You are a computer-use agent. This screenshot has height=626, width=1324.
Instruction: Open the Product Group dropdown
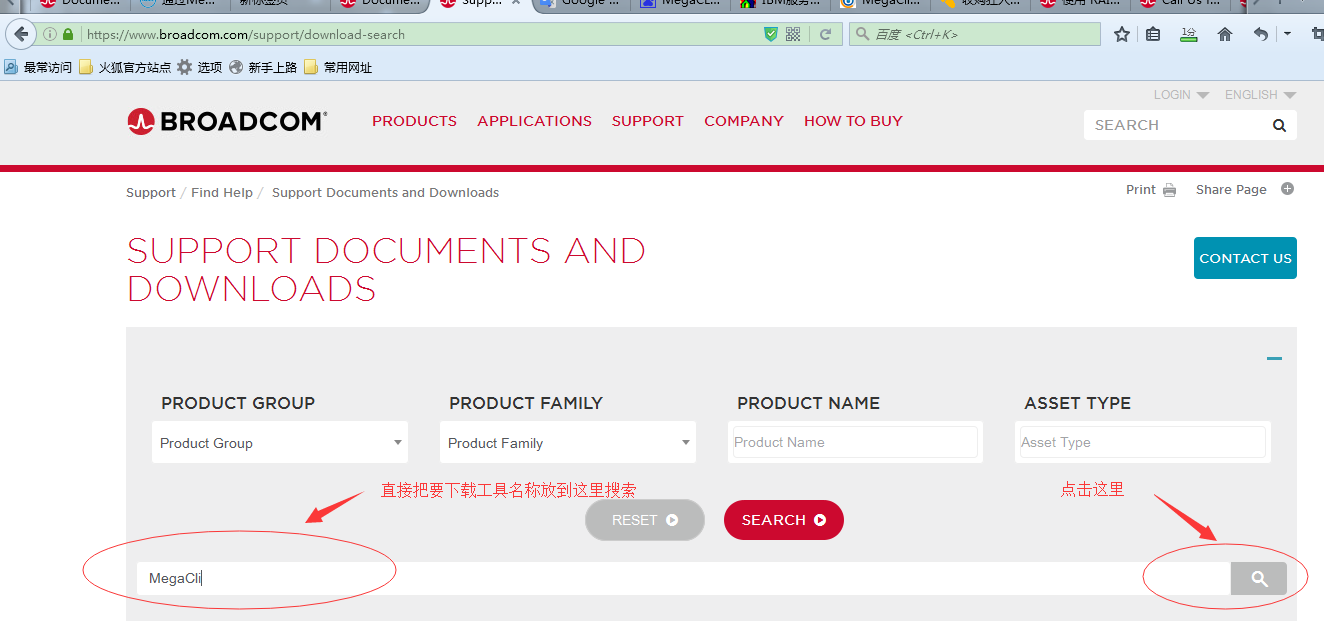tap(280, 443)
